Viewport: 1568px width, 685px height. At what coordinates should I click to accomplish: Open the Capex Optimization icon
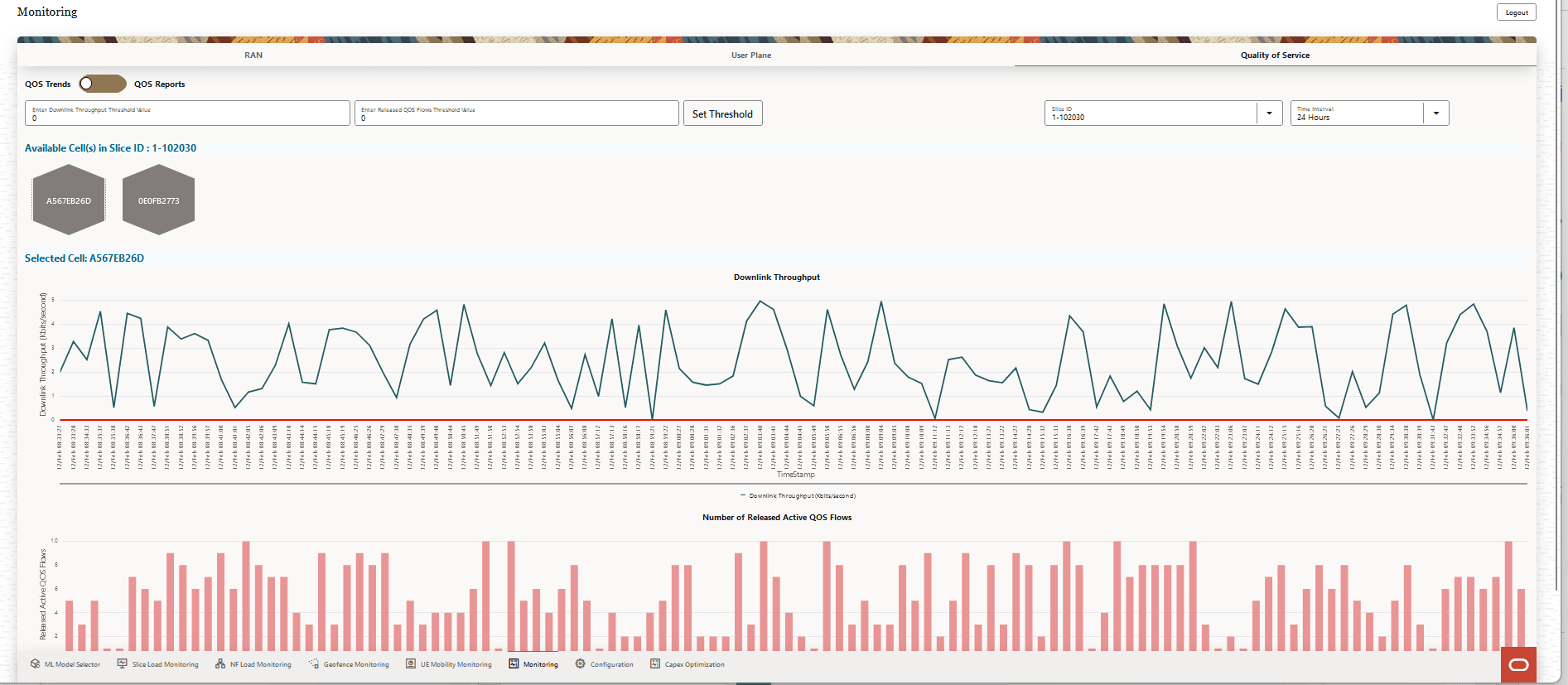[x=655, y=664]
